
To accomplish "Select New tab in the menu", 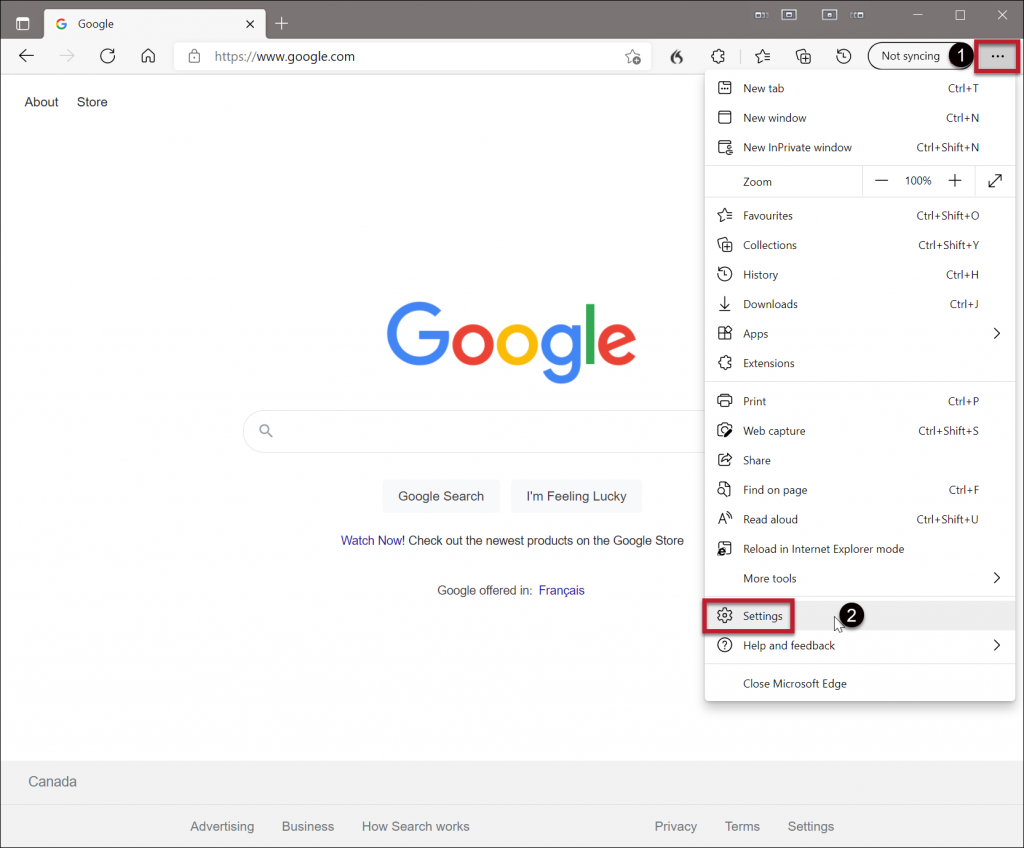I will 859,88.
